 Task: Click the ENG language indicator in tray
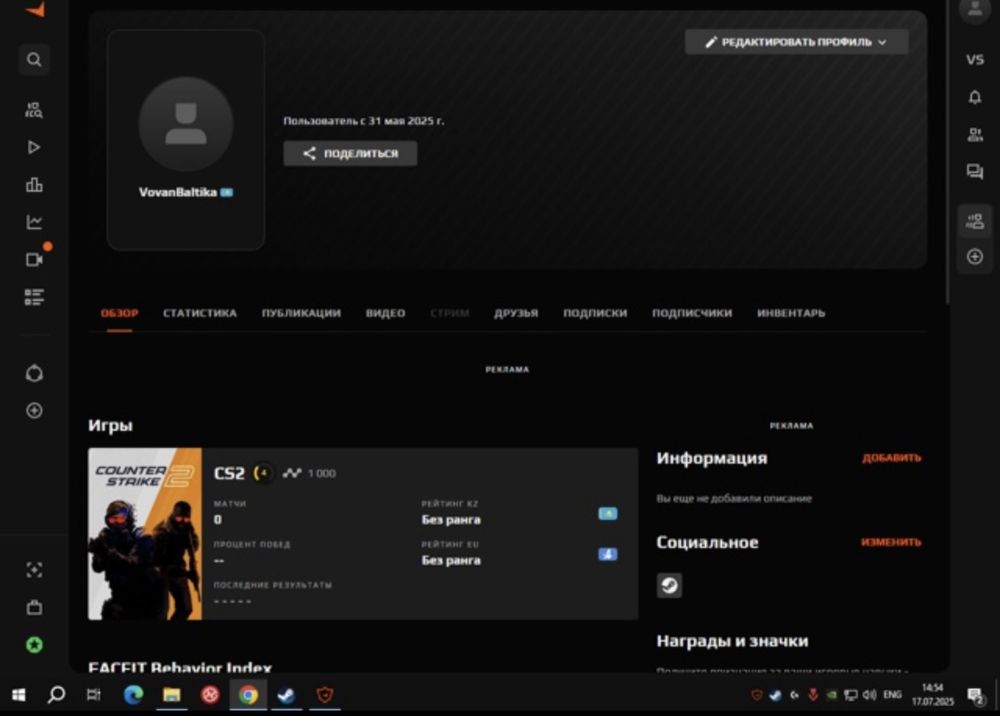892,694
